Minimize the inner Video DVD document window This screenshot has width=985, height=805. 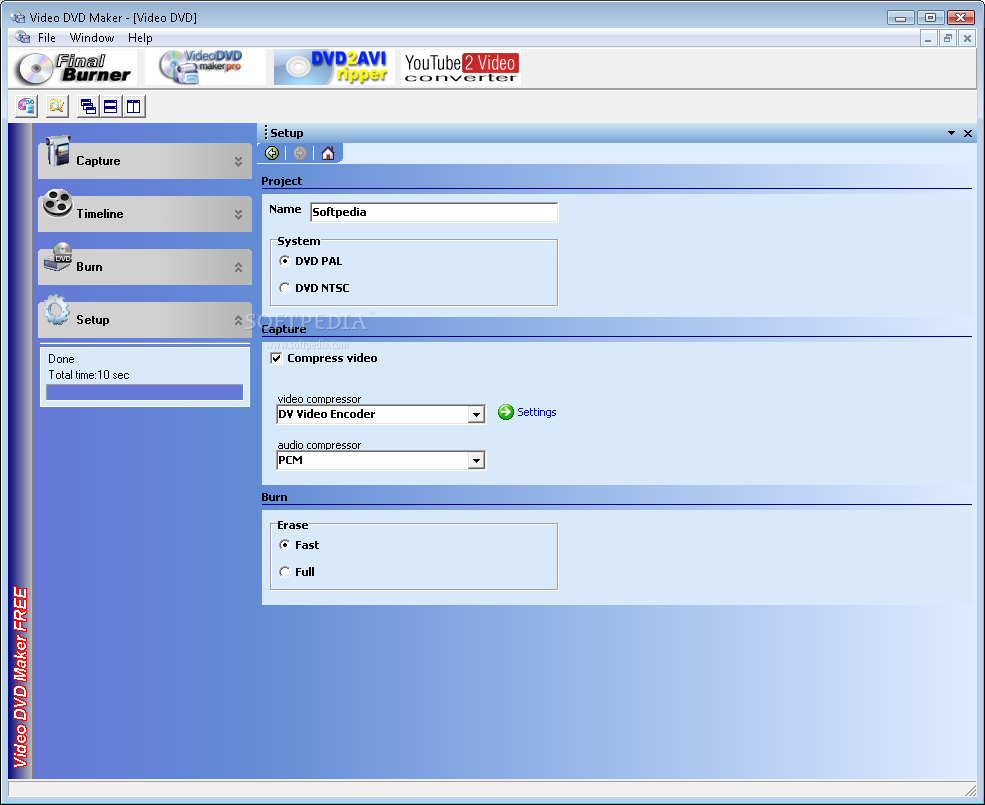click(928, 39)
